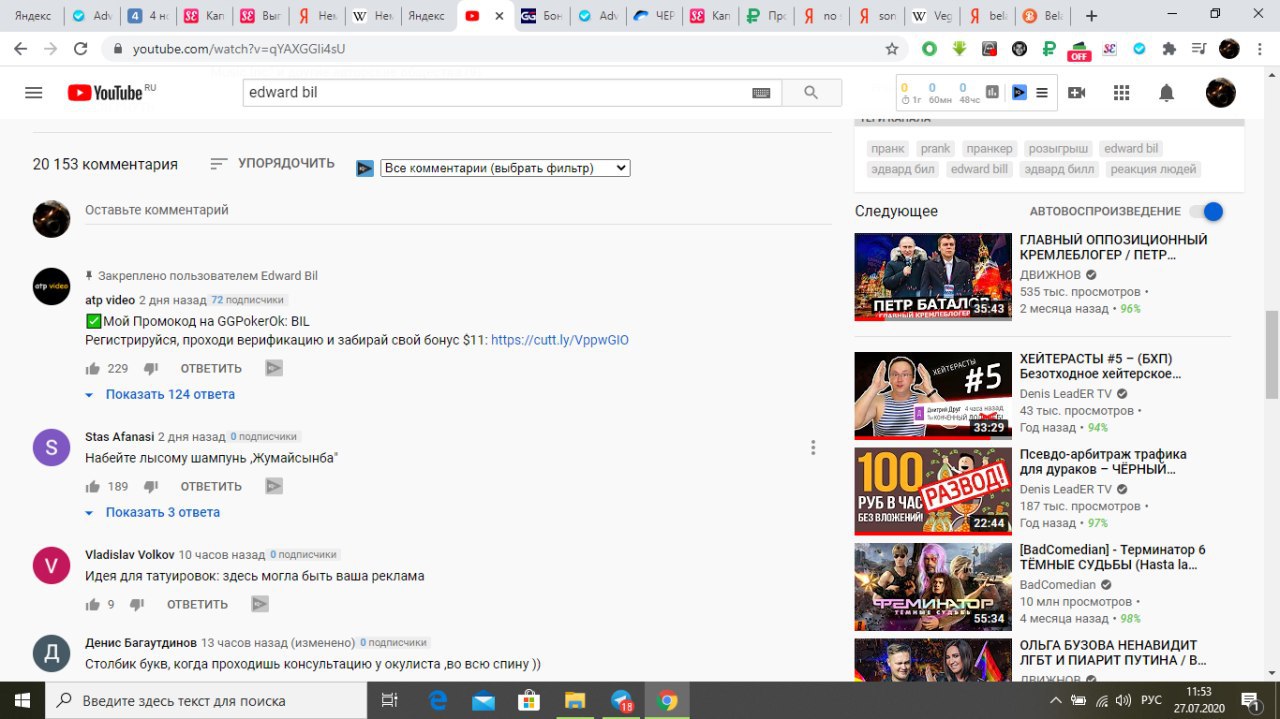1280x719 pixels.
Task: Dislike Stas Afanasi's comment
Action: (151, 486)
